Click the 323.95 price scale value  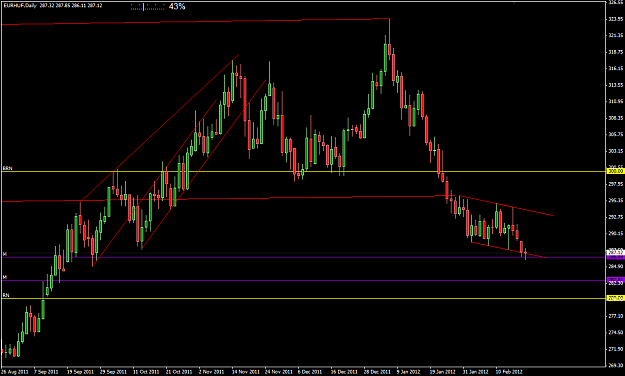click(616, 19)
